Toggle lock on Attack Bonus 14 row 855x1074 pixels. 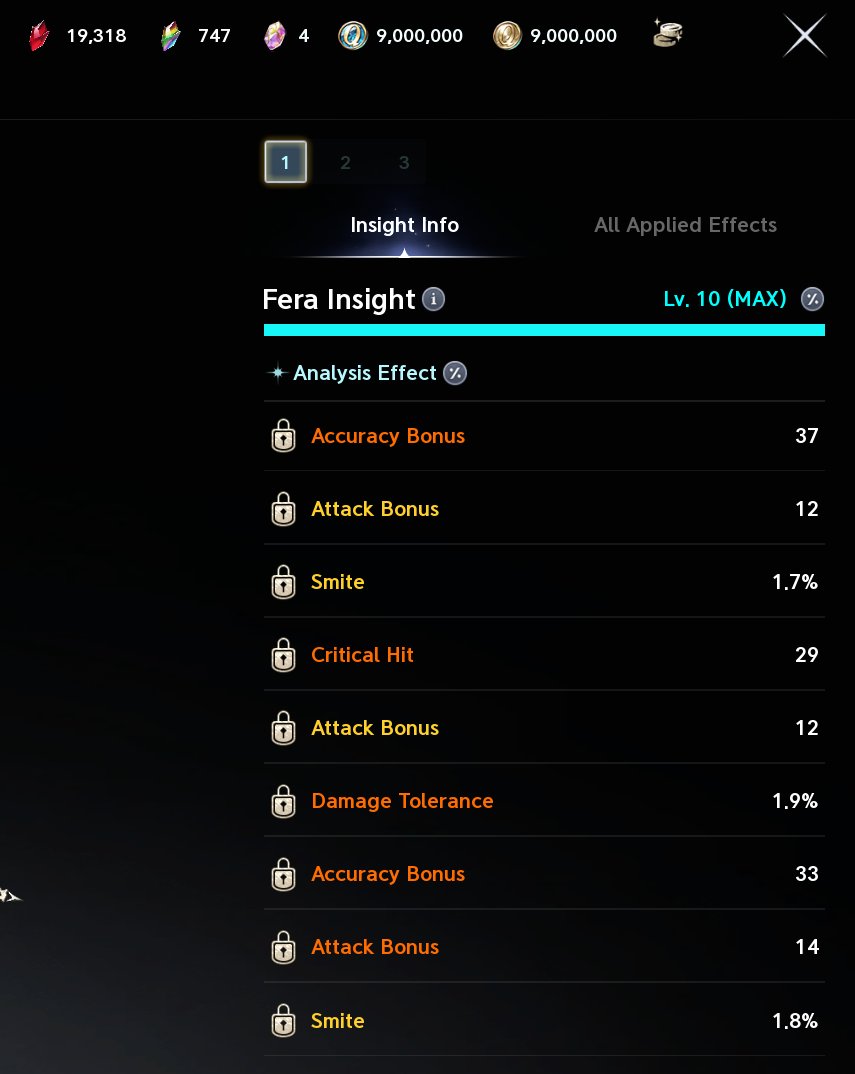tap(283, 947)
